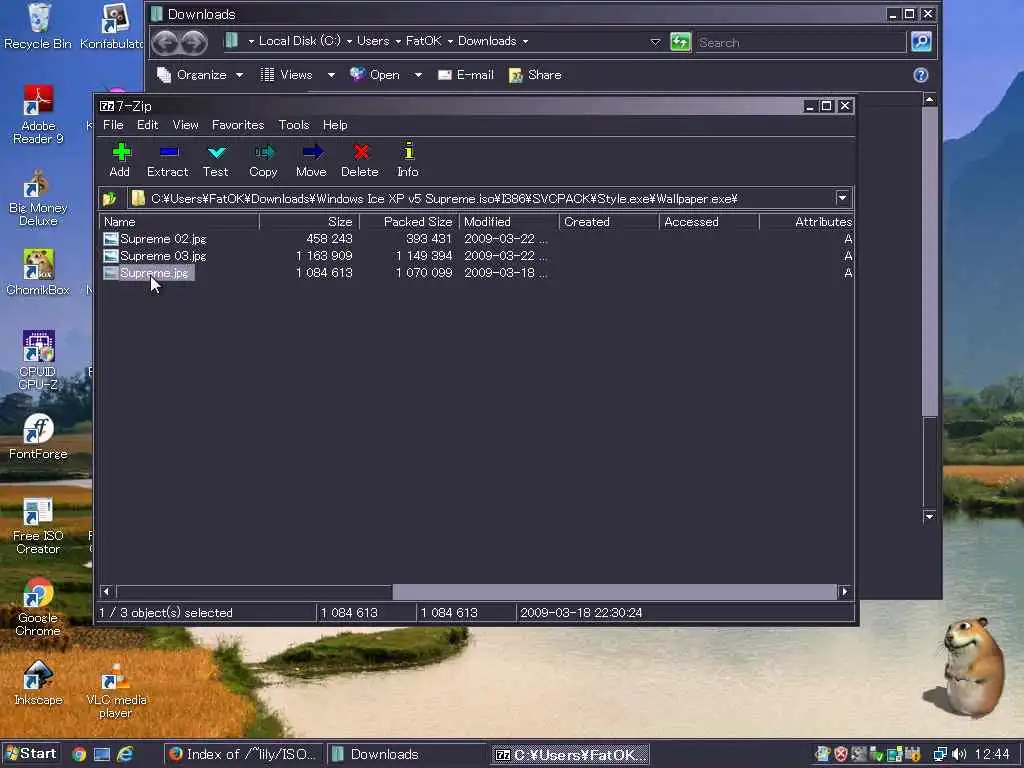Open Internet Explorer from quick launch

[x=125, y=754]
